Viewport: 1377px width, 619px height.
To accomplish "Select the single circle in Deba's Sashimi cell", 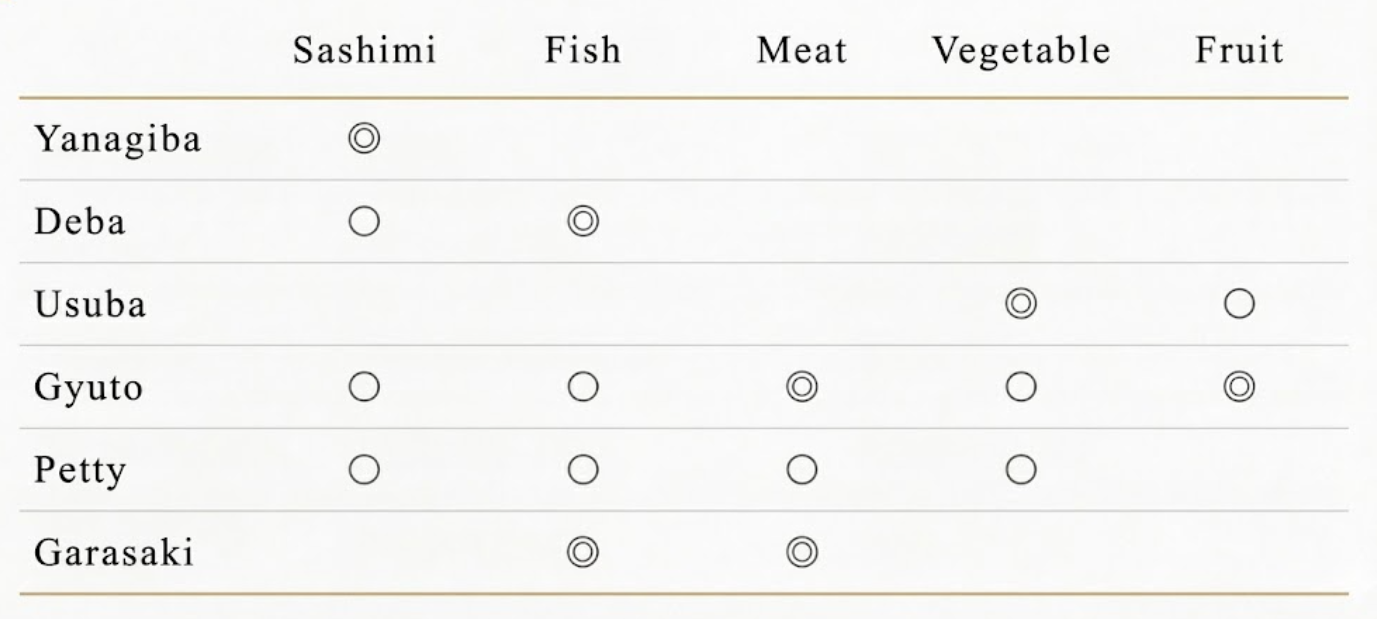I will pyautogui.click(x=364, y=222).
